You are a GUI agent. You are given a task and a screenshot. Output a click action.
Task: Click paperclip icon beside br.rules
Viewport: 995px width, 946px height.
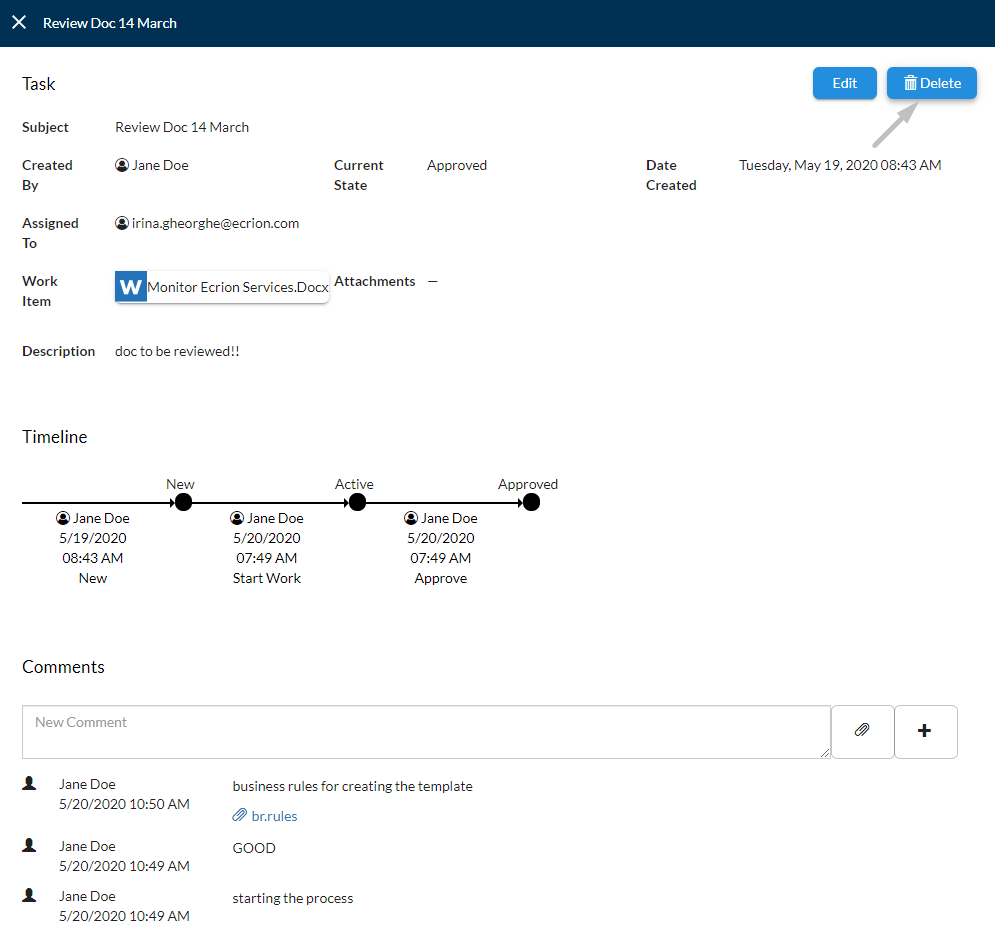click(x=239, y=815)
